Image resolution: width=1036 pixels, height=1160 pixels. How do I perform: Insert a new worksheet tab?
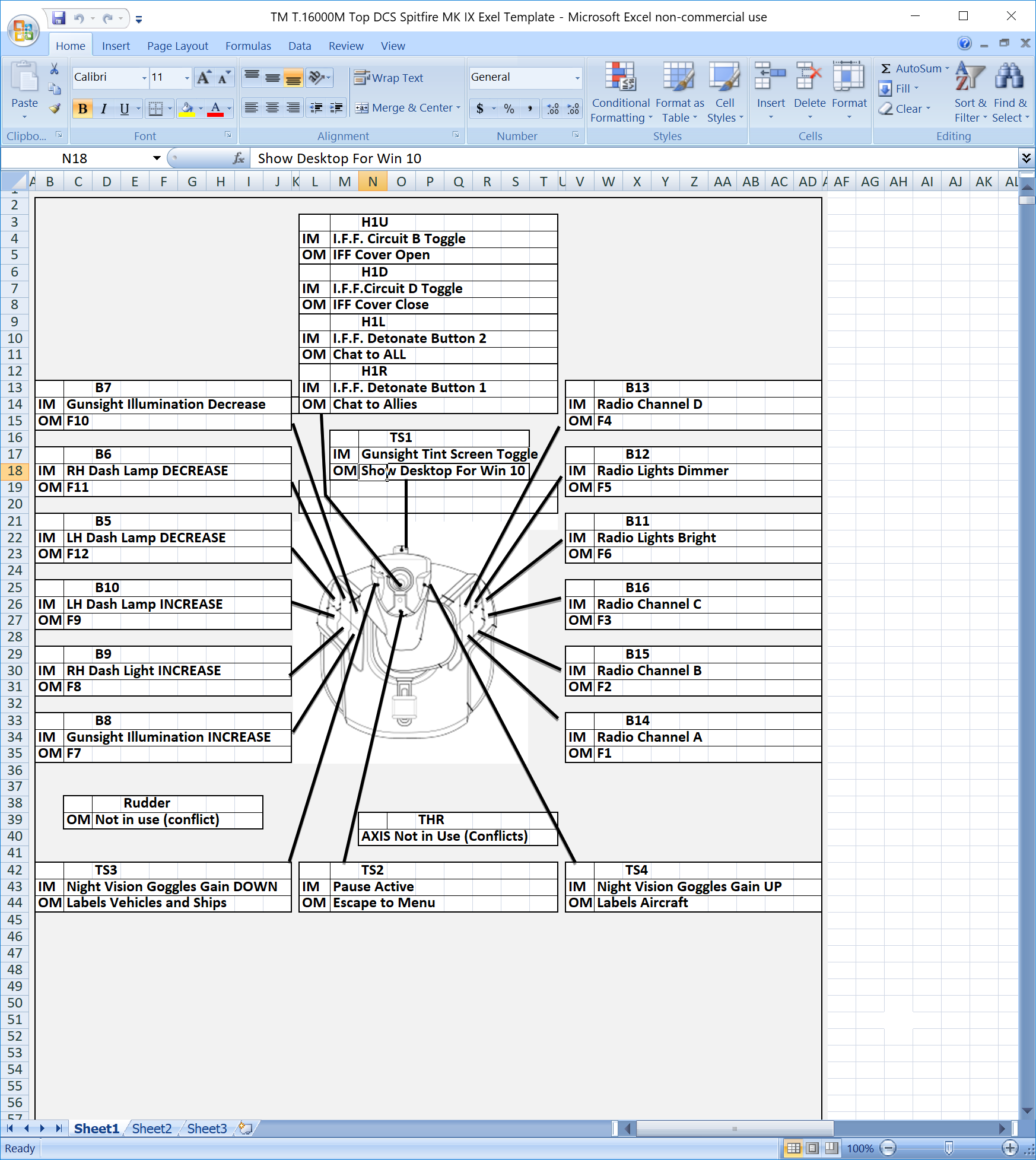[246, 1128]
